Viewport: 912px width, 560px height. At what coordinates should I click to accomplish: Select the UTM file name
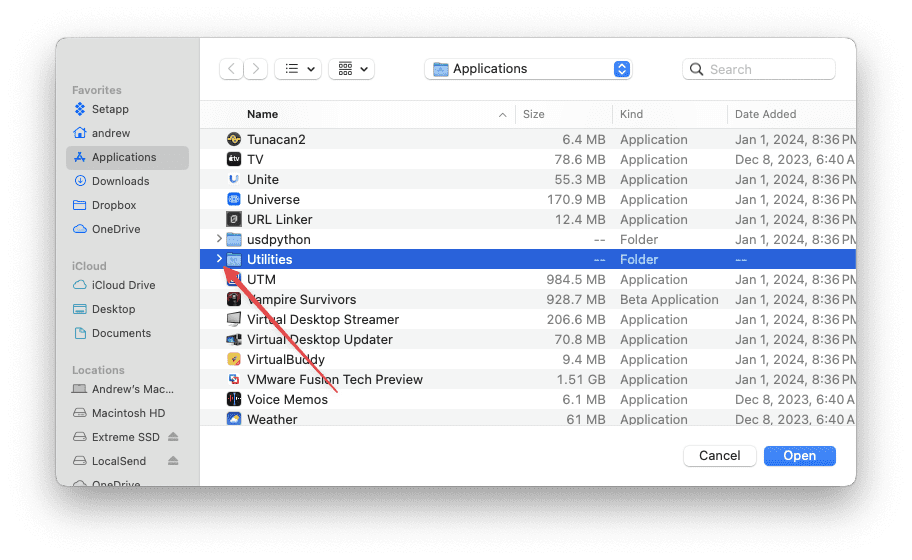pos(261,280)
